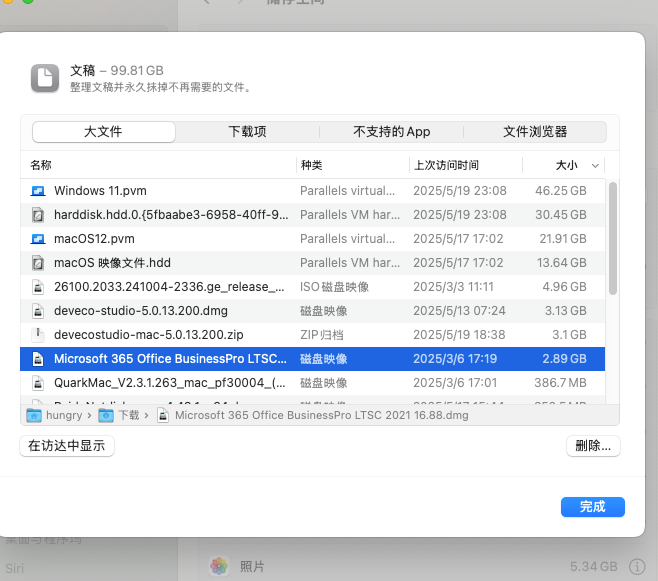Click the 3.13 GB size value
The image size is (658, 581).
566,311
